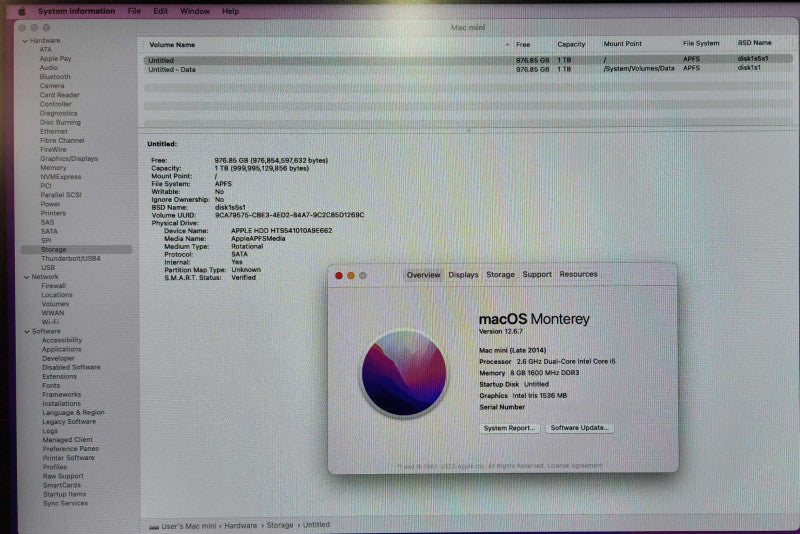The width and height of the screenshot is (800, 534).
Task: Open the Window menu
Action: [x=195, y=11]
